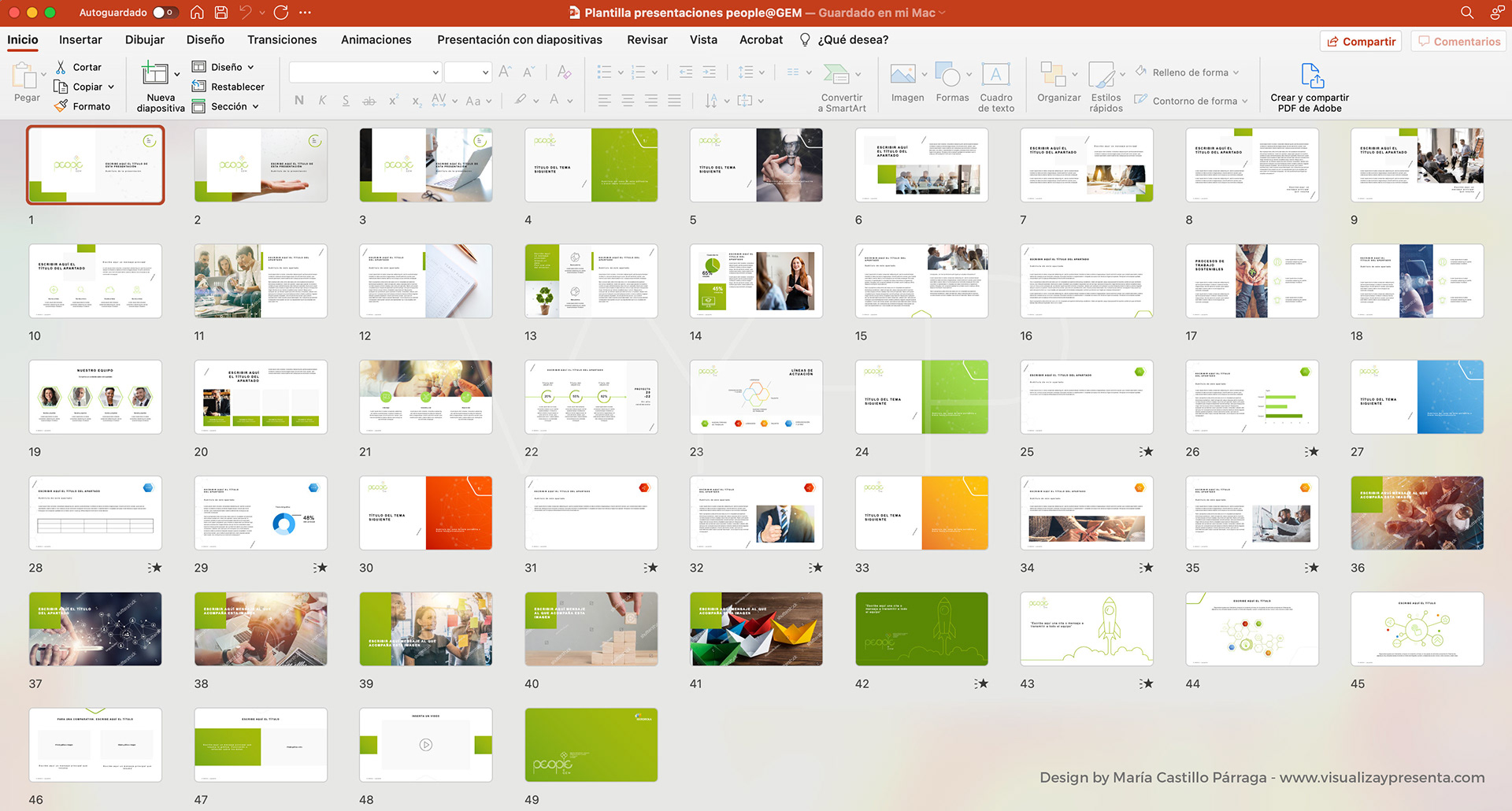Click the Save floppy disk icon

click(x=221, y=13)
